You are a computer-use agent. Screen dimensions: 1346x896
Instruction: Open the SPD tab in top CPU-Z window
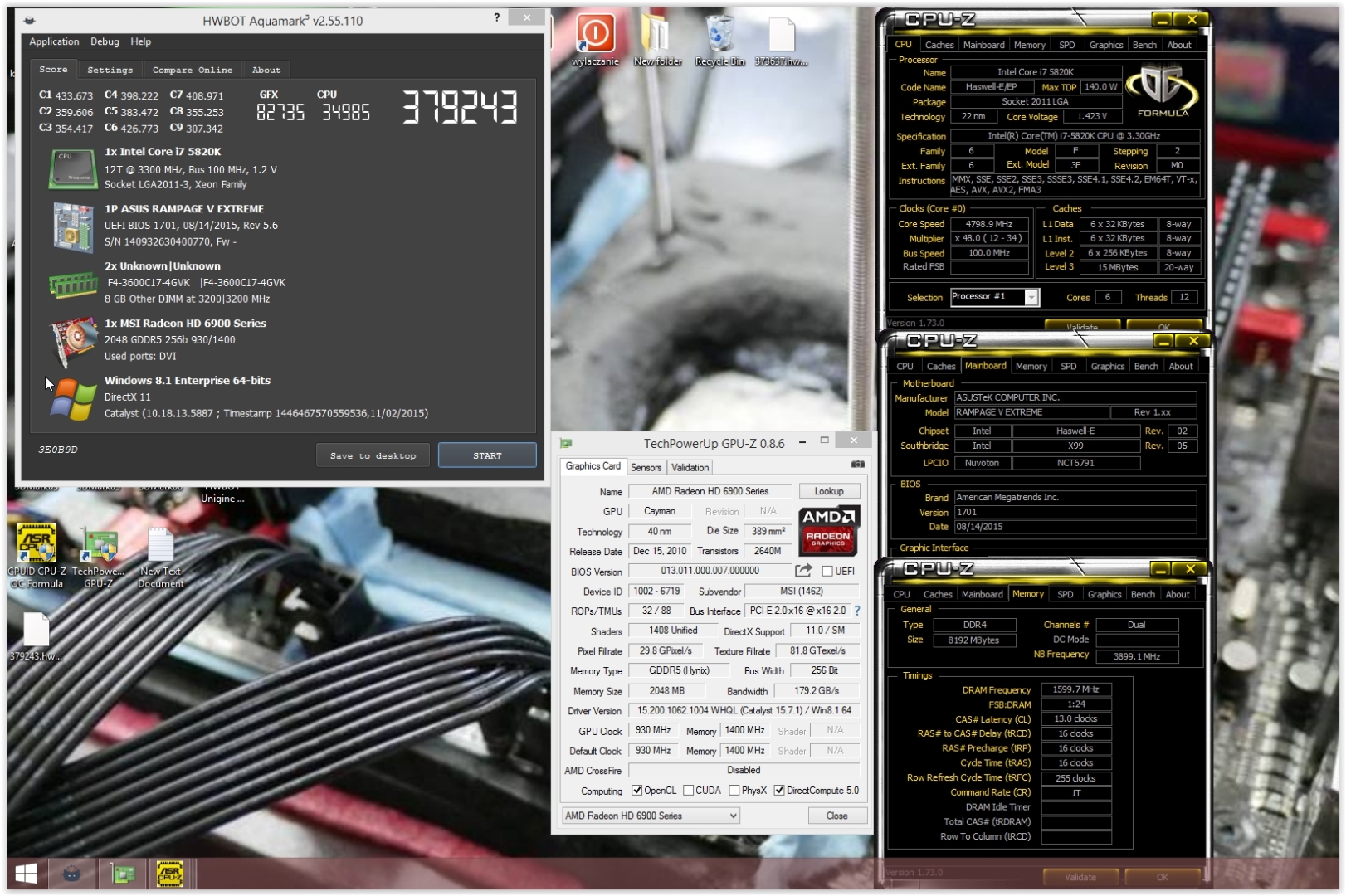tap(1067, 45)
